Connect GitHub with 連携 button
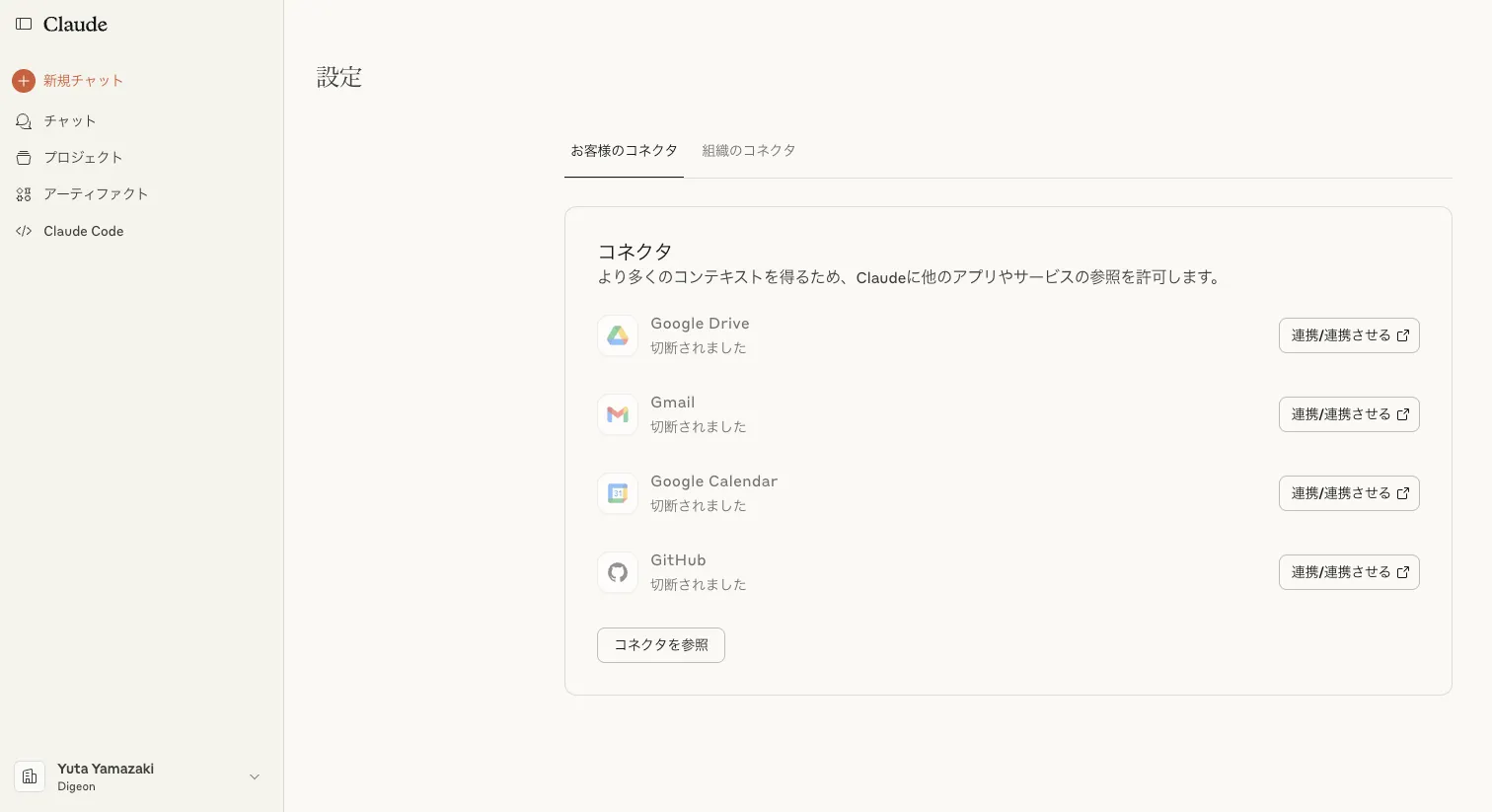Viewport: 1492px width, 812px height. click(1349, 572)
